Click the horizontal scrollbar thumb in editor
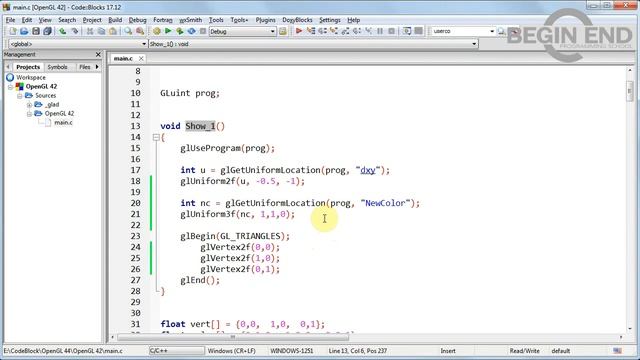The width and height of the screenshot is (640, 360). [233, 337]
